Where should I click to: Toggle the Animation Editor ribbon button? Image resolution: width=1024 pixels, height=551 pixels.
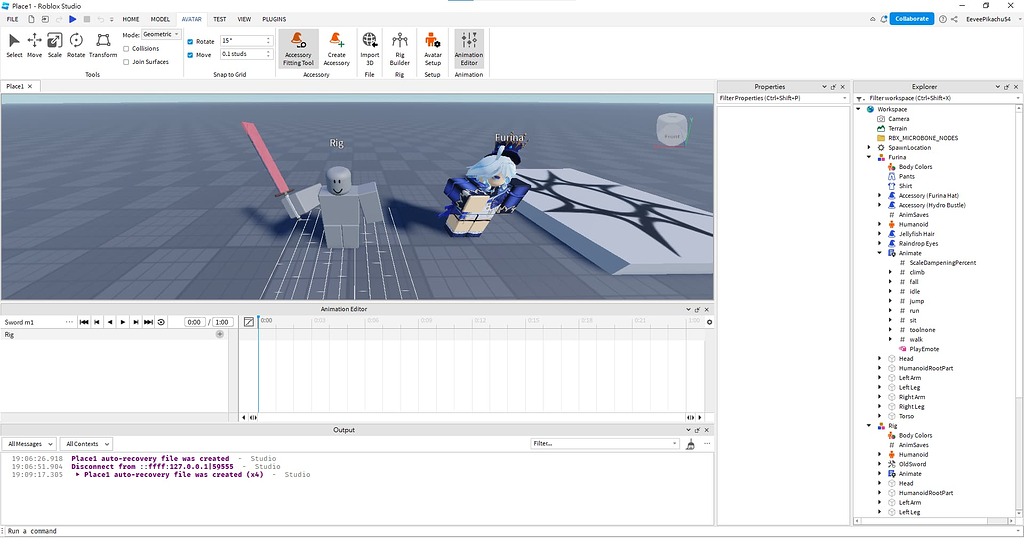[469, 49]
